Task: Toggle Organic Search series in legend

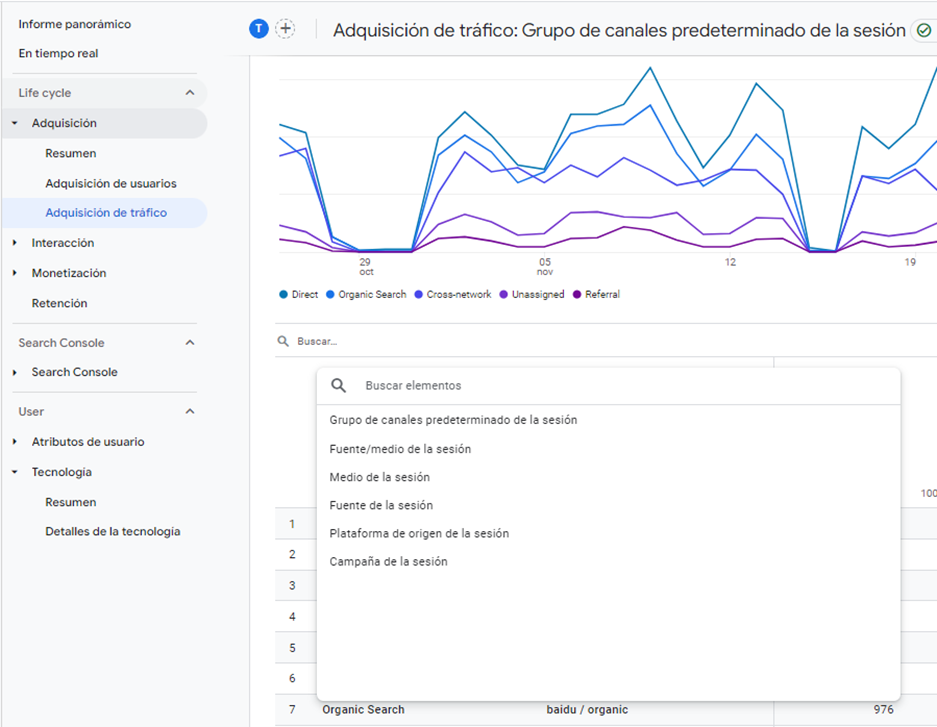Action: [366, 295]
